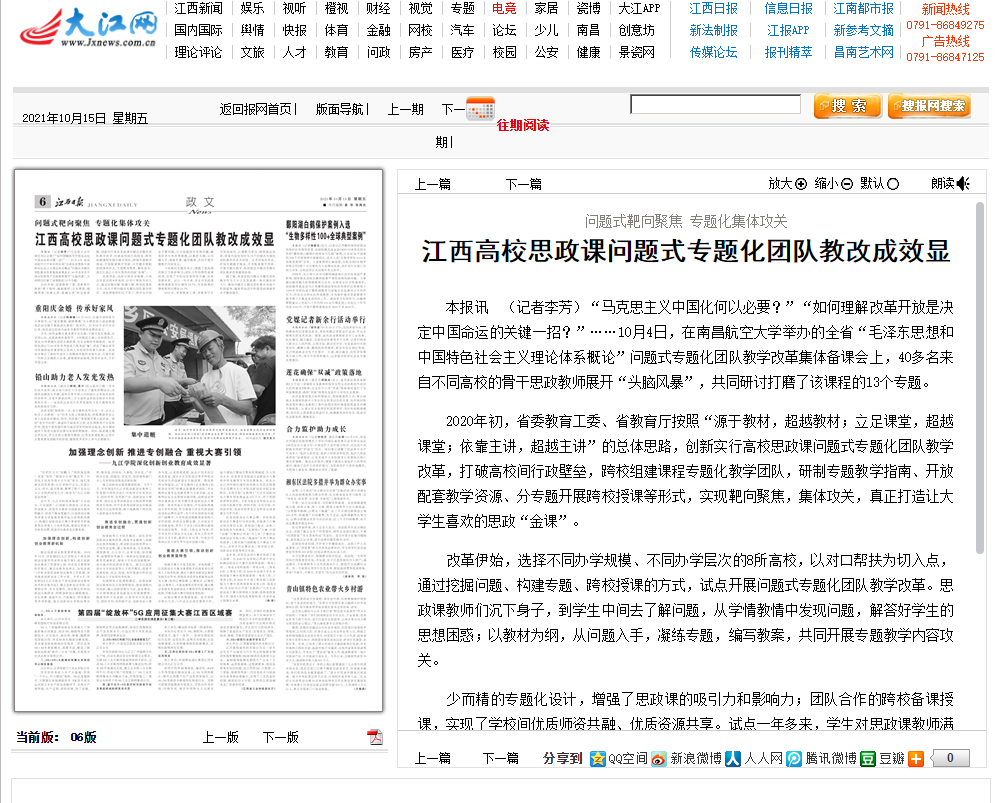Toggle 朗读 read-aloud speaker
The height and width of the screenshot is (803, 1000).
[x=963, y=183]
